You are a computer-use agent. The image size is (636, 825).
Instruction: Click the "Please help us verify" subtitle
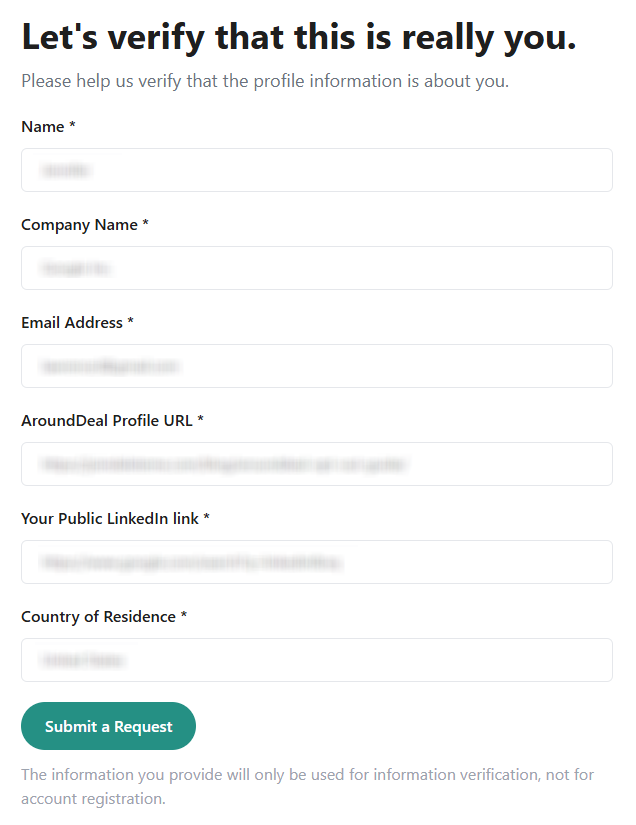(265, 81)
